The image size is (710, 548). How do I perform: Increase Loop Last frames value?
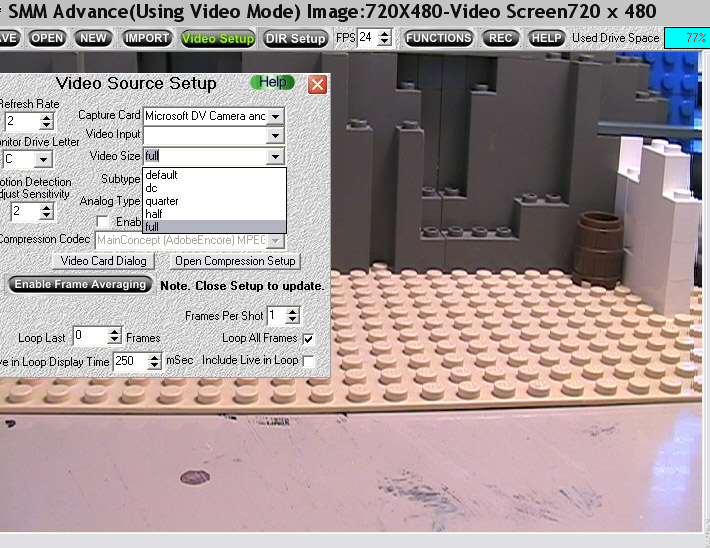pos(115,332)
